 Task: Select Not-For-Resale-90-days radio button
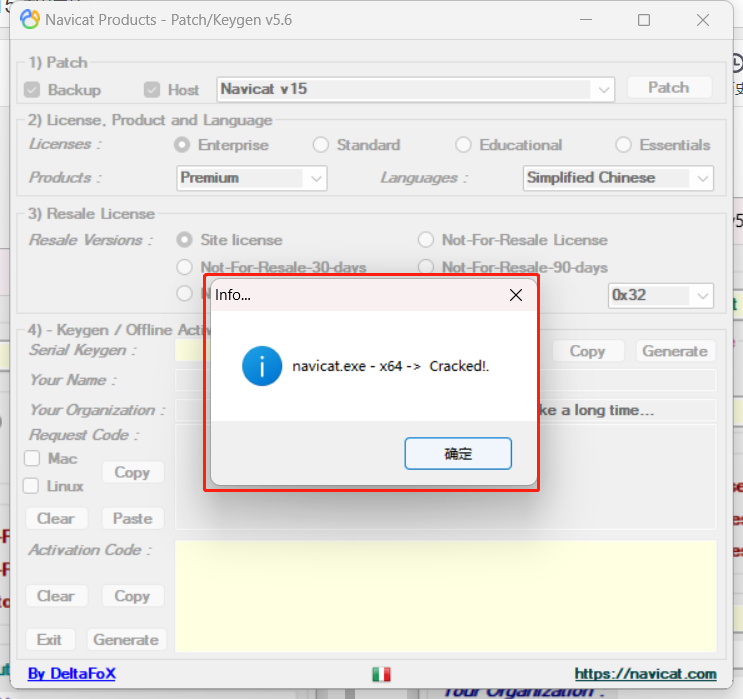click(x=426, y=266)
